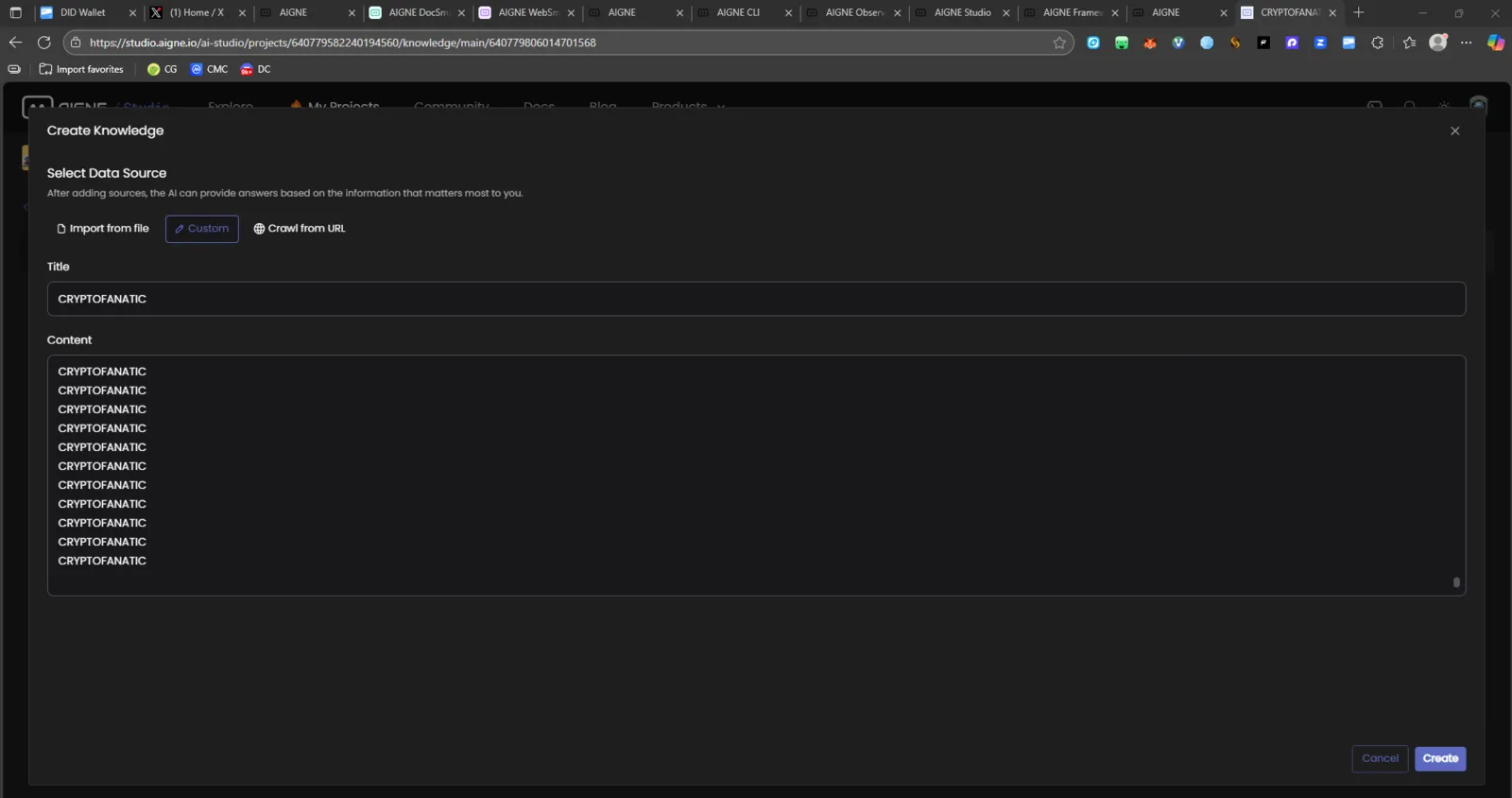Open the CMC bookmark
The width and height of the screenshot is (1512, 798).
(x=209, y=69)
